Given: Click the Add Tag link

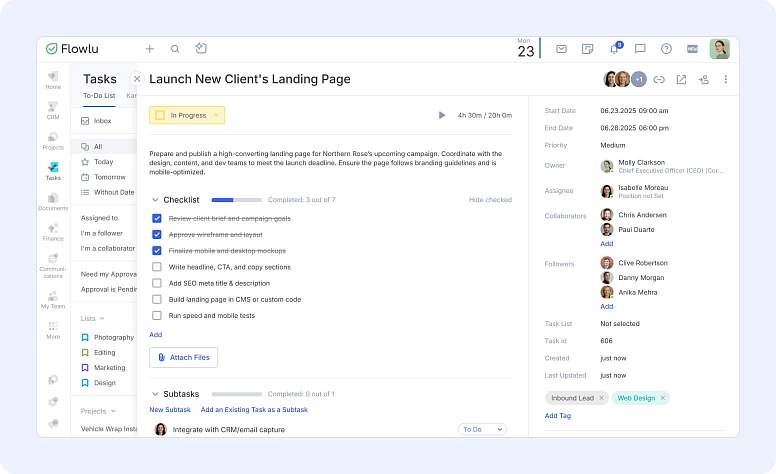Looking at the screenshot, I should [558, 415].
